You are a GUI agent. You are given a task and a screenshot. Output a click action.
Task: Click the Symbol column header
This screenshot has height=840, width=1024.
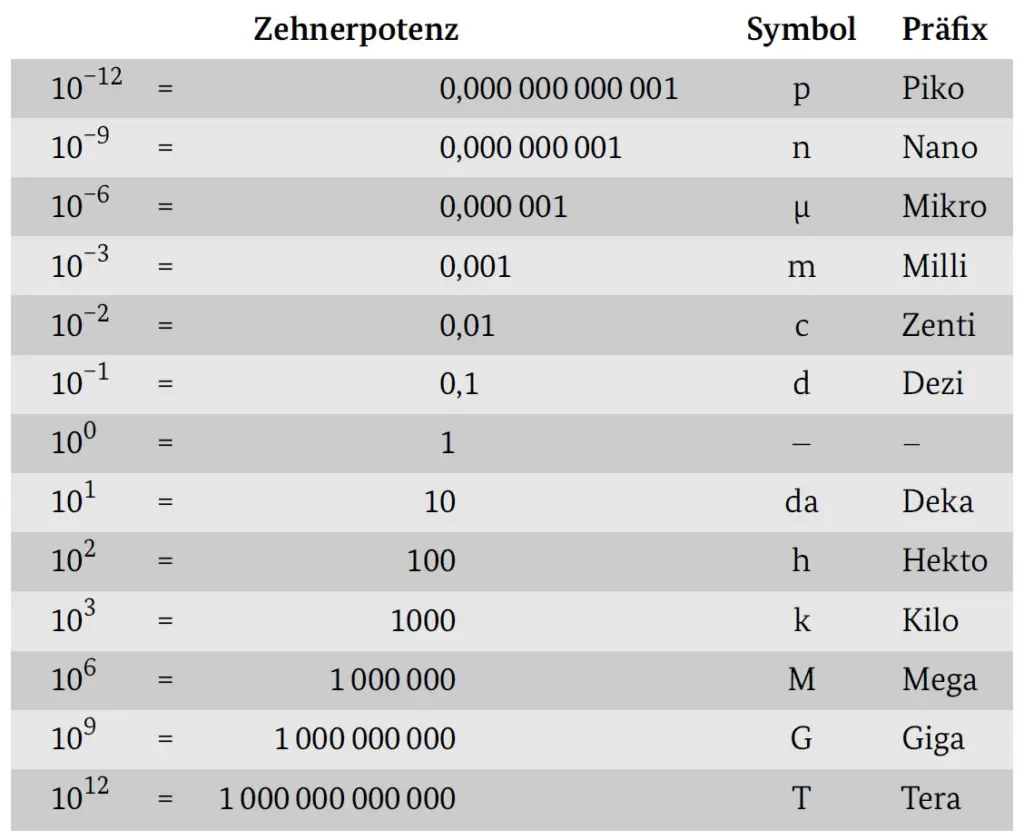[x=801, y=30]
